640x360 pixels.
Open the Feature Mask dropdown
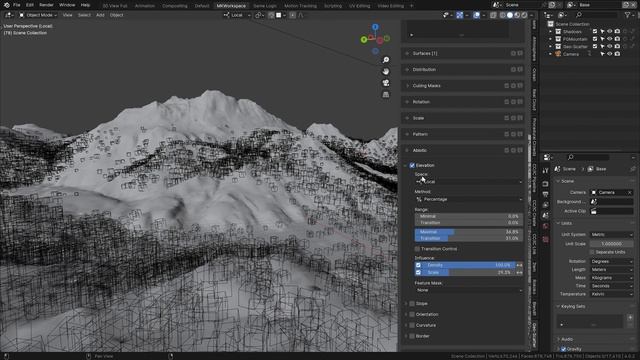[x=469, y=290]
